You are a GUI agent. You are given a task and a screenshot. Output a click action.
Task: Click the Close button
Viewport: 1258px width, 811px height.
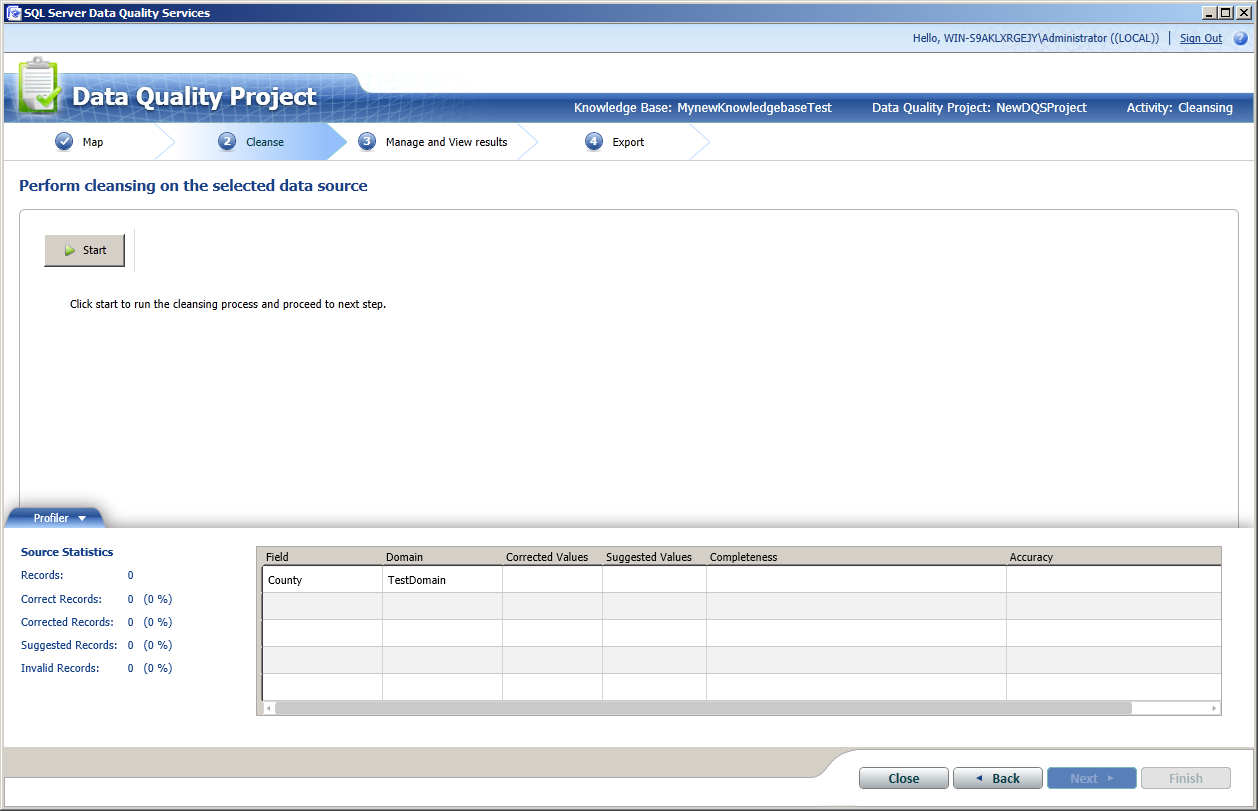pyautogui.click(x=903, y=777)
